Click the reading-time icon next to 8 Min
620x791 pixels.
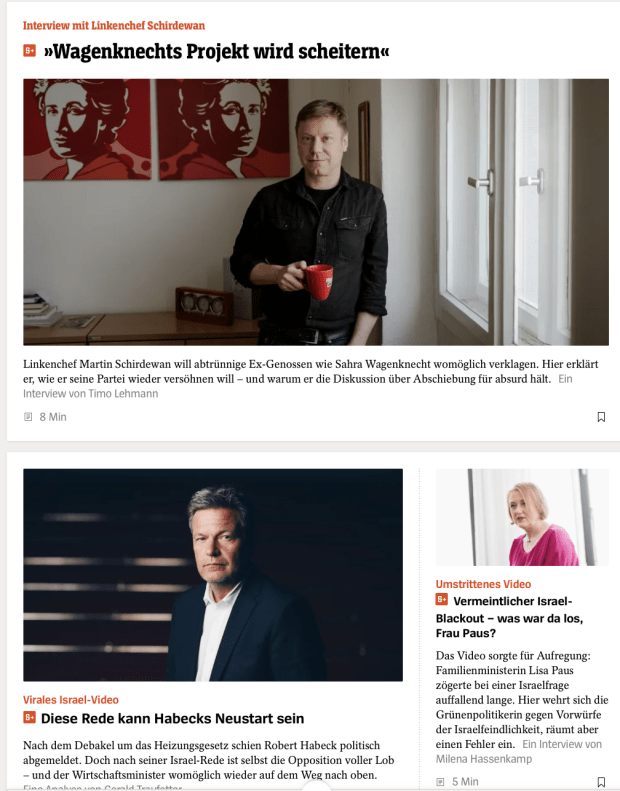[28, 417]
